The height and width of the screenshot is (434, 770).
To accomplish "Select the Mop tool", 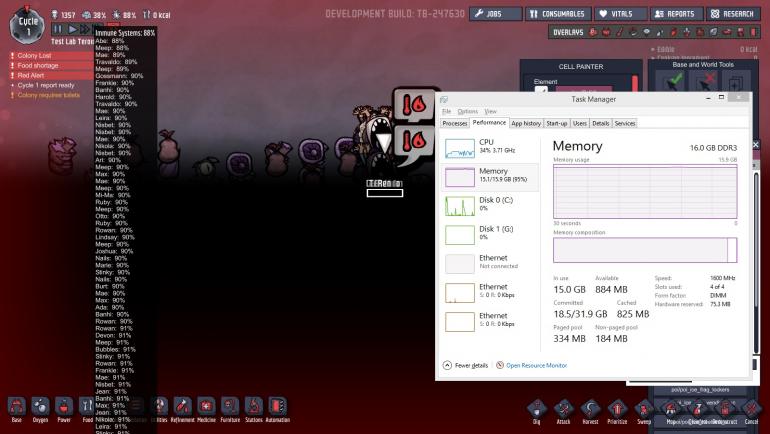I will click(x=671, y=411).
